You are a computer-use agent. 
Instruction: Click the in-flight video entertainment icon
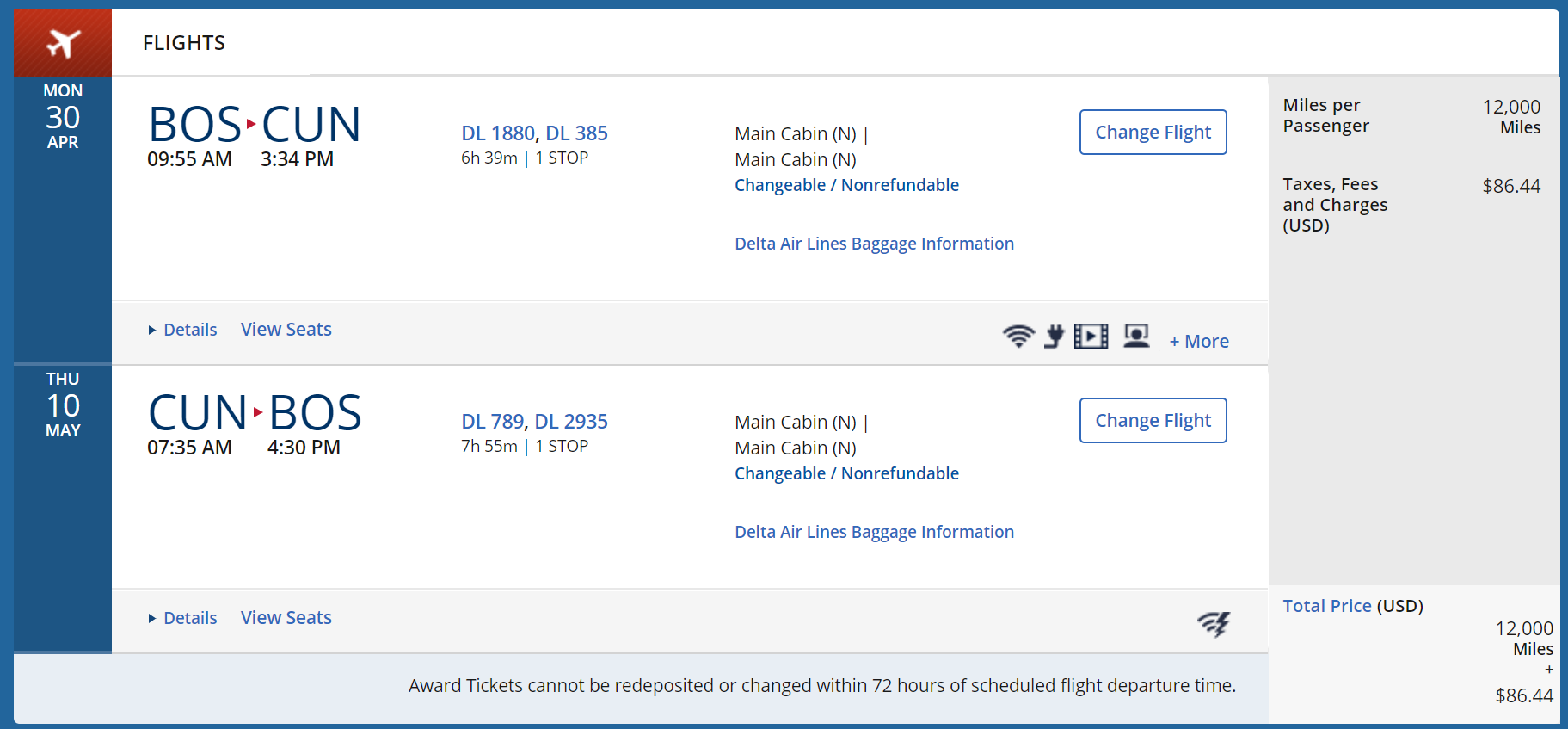(x=1091, y=336)
